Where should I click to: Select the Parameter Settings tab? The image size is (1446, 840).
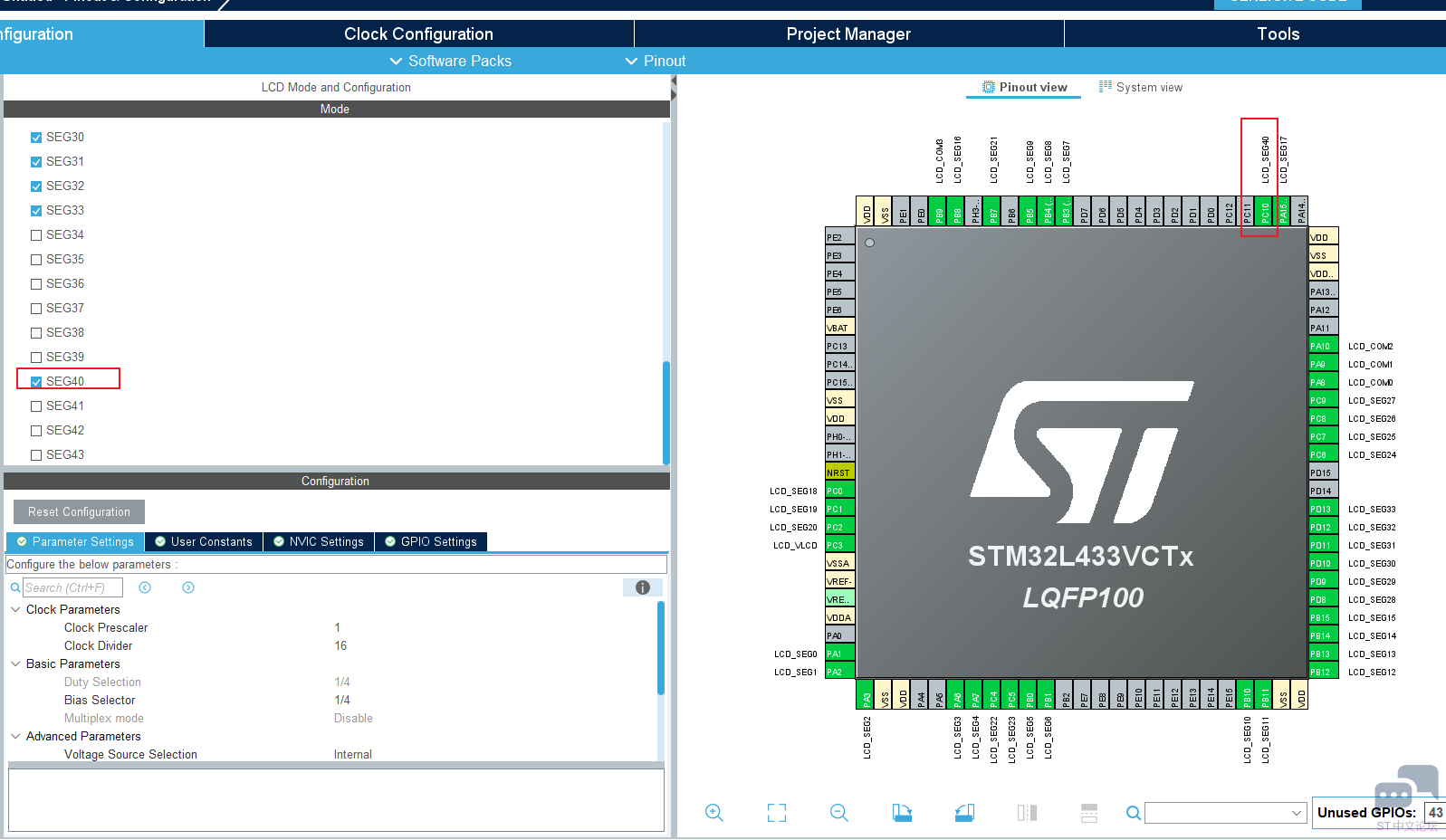(75, 541)
